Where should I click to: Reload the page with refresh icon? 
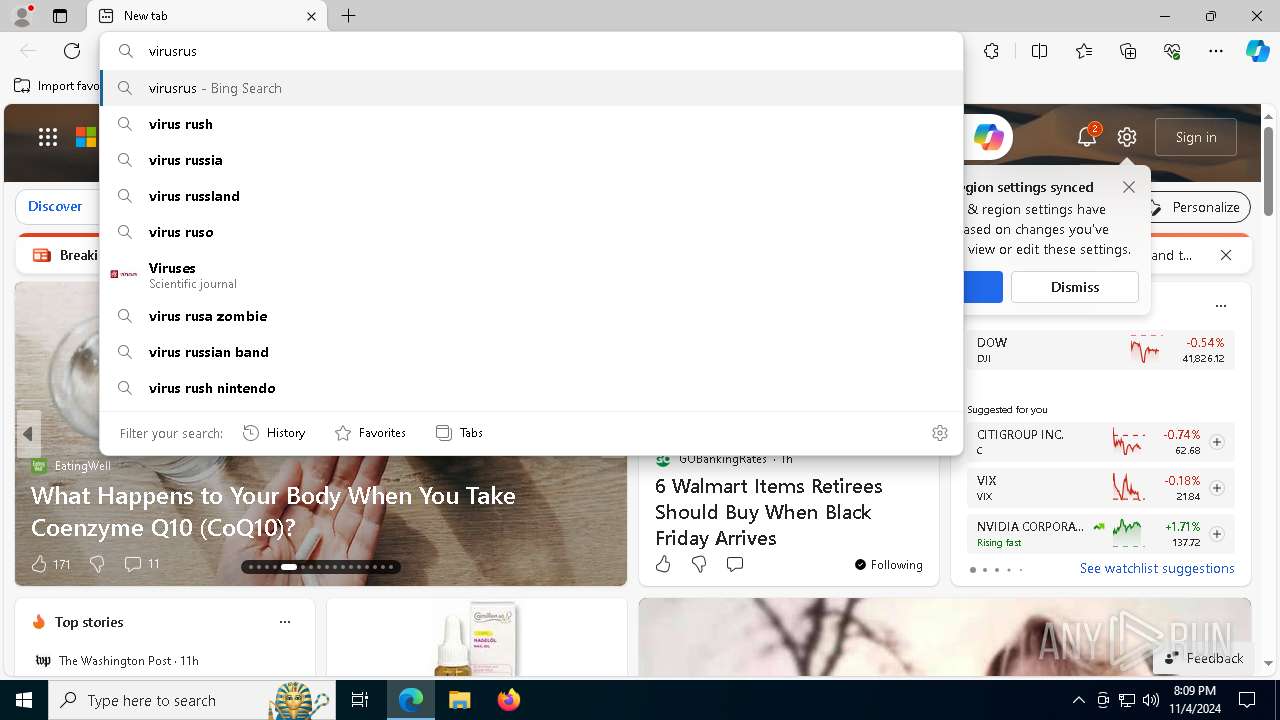click(x=72, y=51)
